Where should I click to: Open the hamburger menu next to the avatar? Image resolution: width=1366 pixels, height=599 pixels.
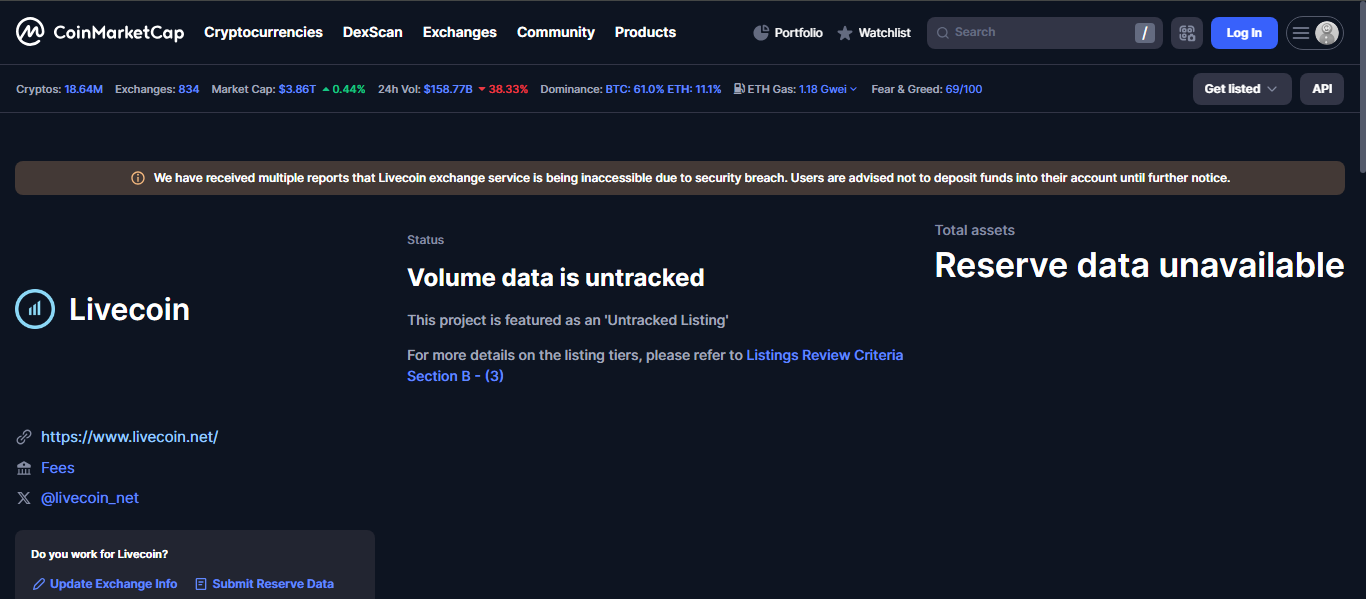click(x=1303, y=32)
